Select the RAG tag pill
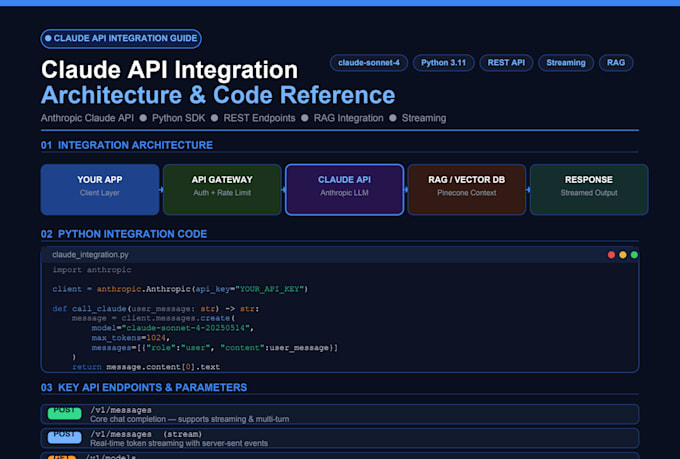The height and width of the screenshot is (459, 680). [x=616, y=63]
